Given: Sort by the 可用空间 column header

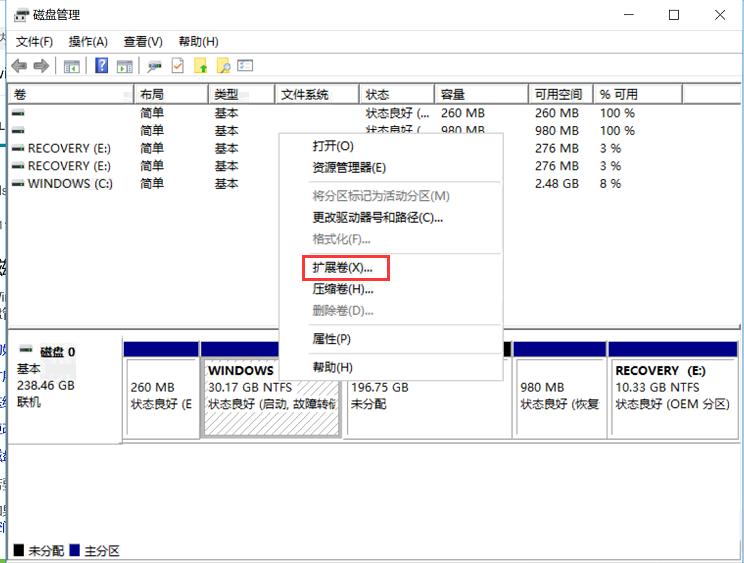Looking at the screenshot, I should pyautogui.click(x=561, y=94).
